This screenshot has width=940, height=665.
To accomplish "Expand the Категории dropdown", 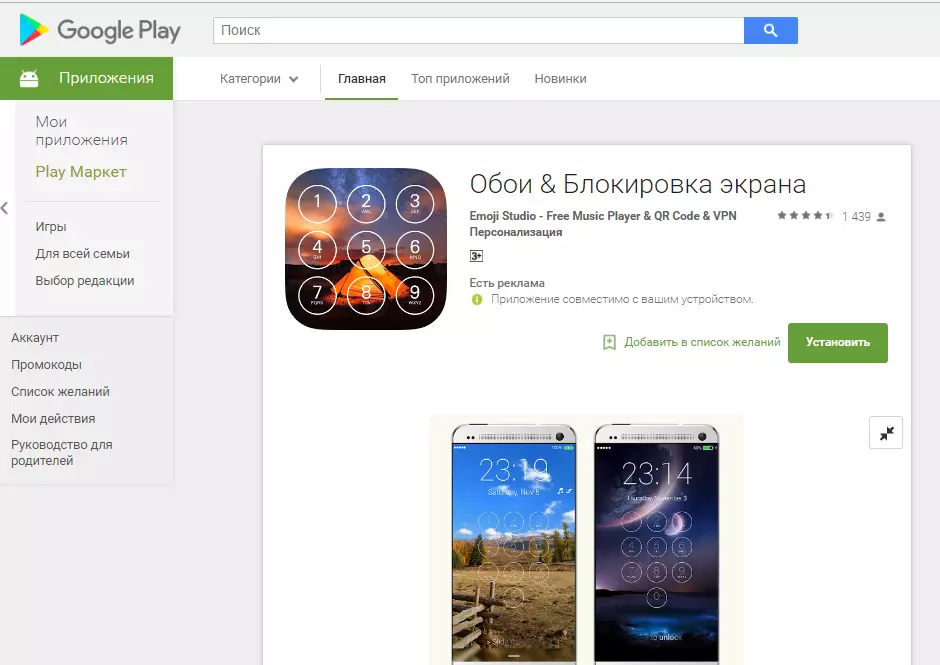I will (258, 79).
